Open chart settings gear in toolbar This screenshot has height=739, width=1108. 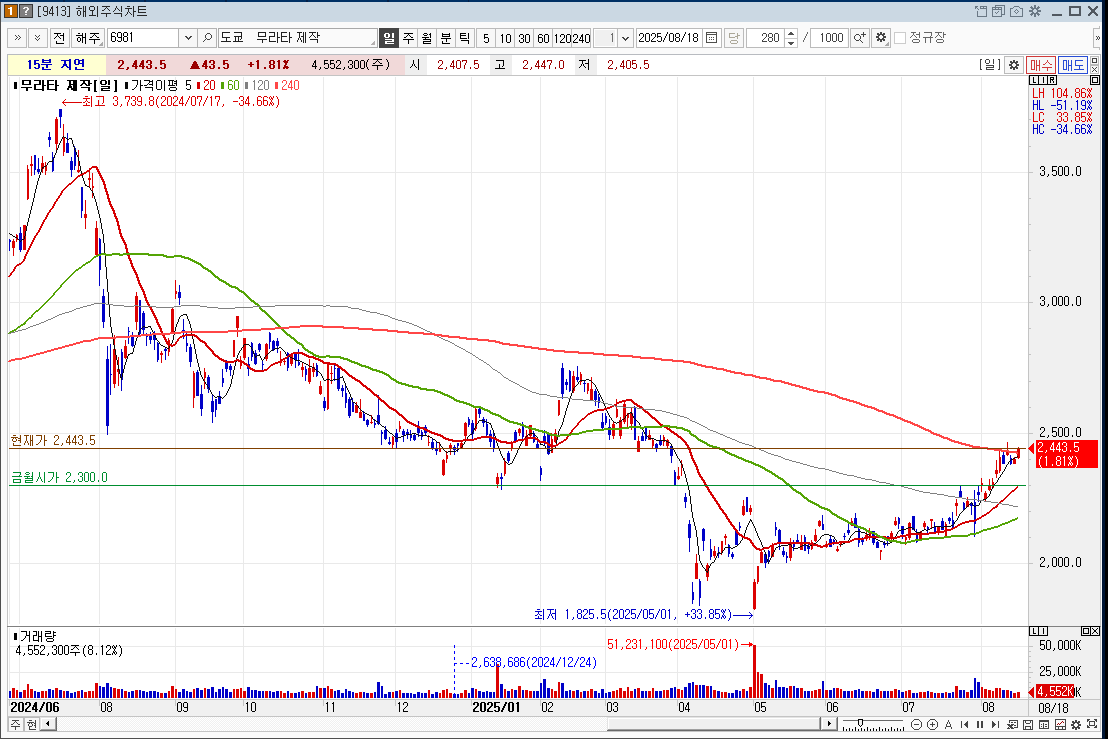(880, 38)
